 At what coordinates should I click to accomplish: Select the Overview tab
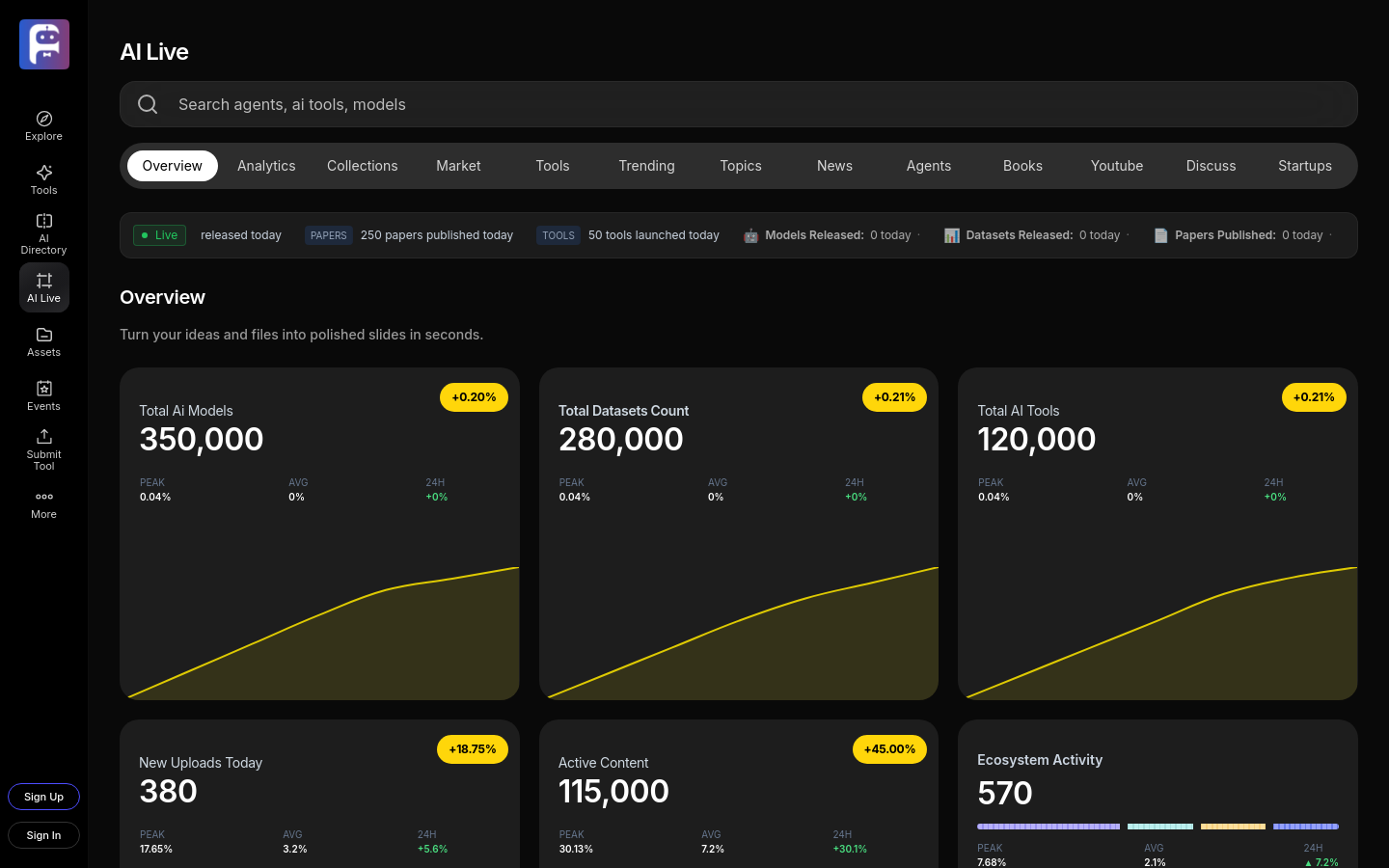pyautogui.click(x=173, y=166)
